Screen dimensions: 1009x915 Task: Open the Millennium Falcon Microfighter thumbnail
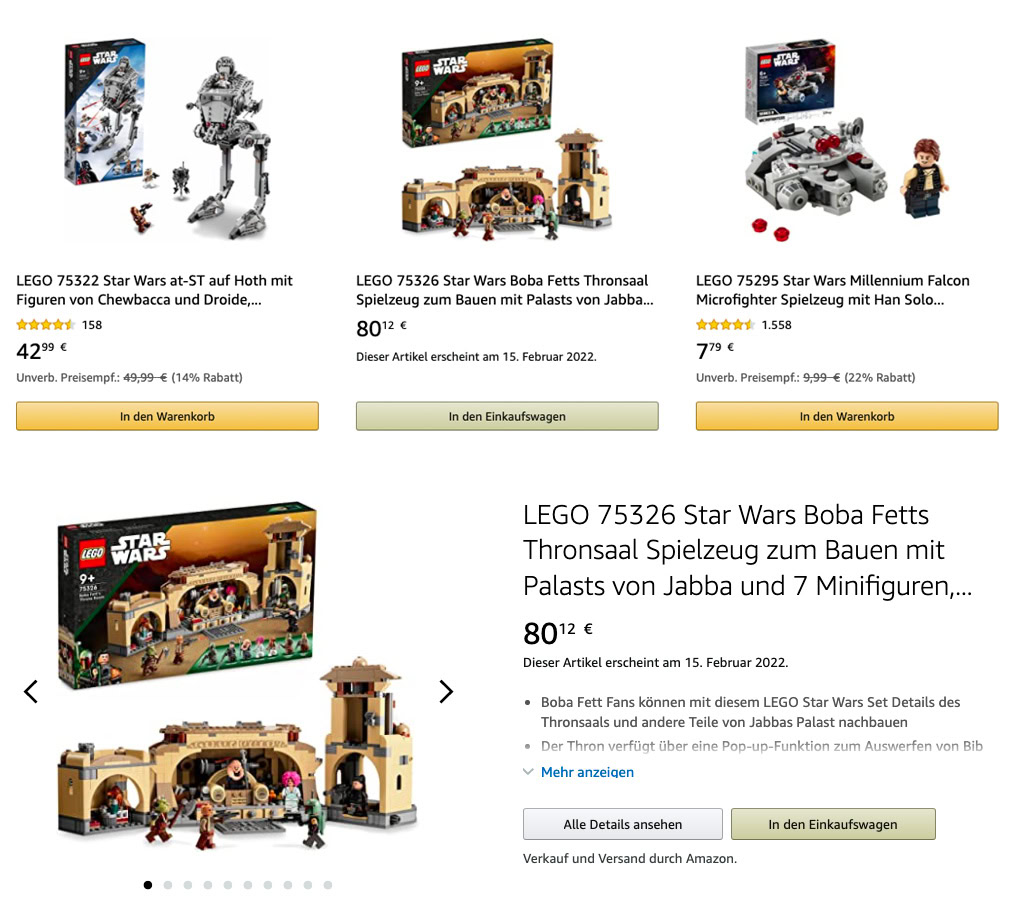[x=847, y=138]
